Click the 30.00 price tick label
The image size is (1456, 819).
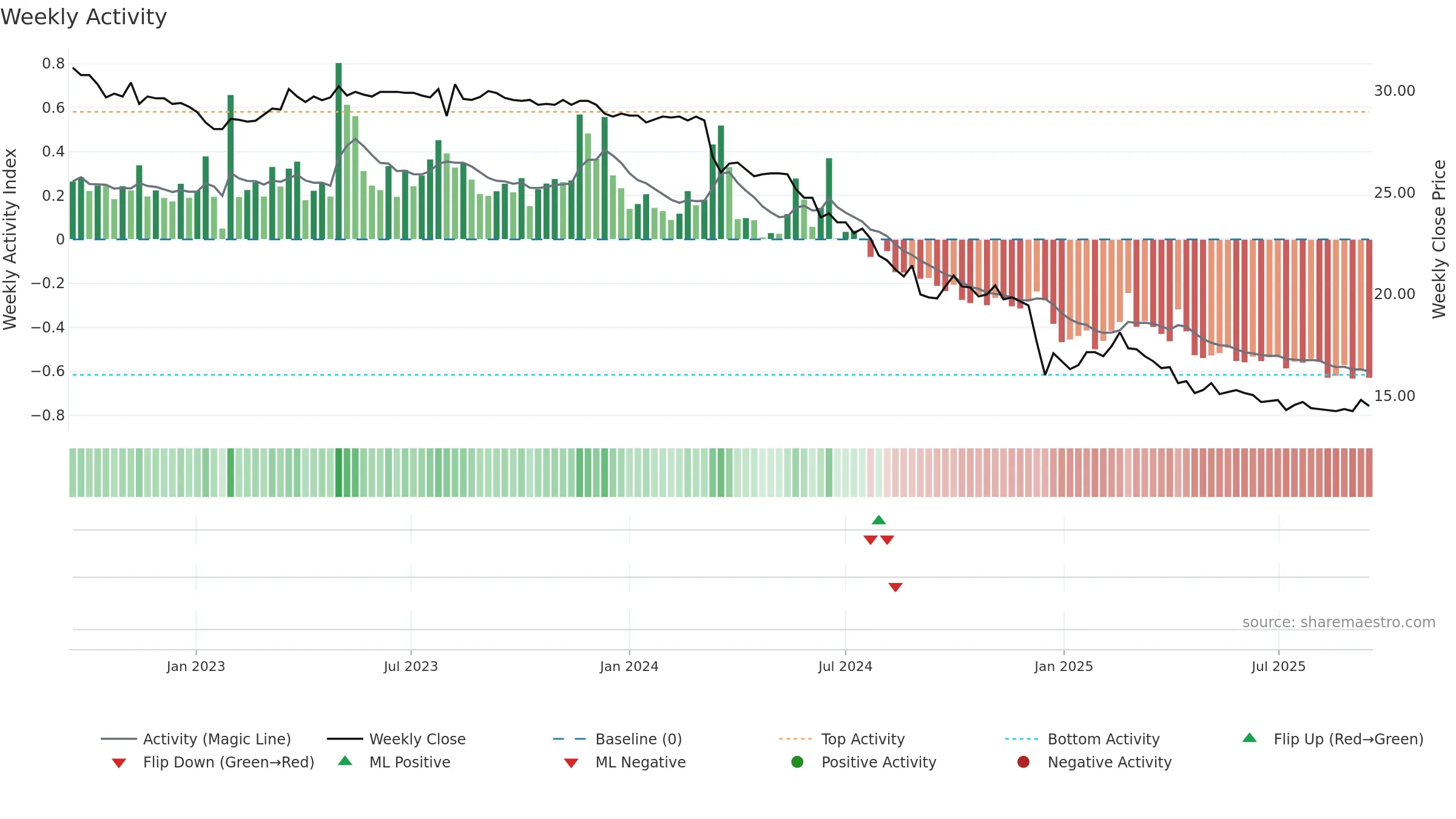pyautogui.click(x=1394, y=91)
